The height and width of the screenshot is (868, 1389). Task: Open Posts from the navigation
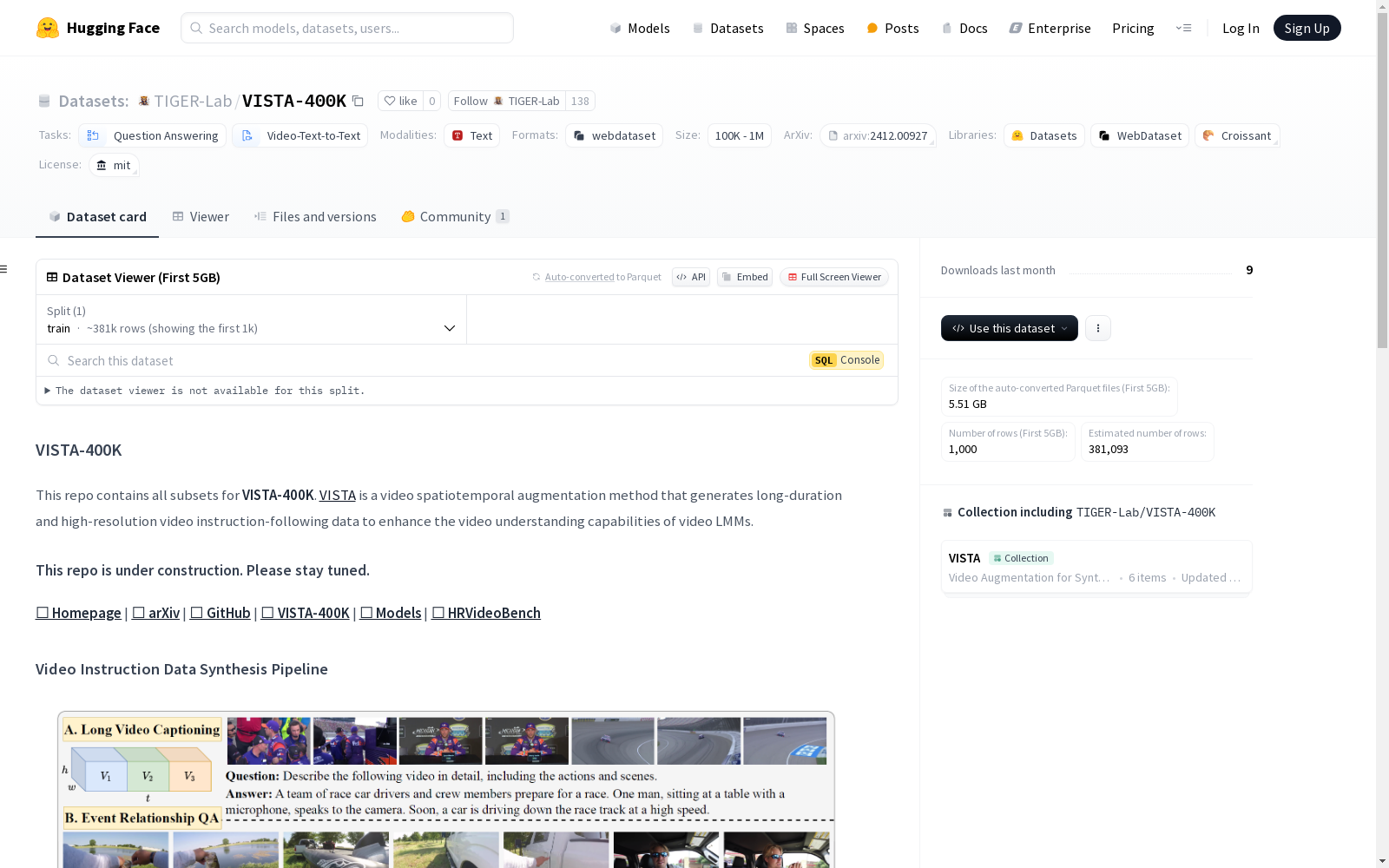[892, 28]
